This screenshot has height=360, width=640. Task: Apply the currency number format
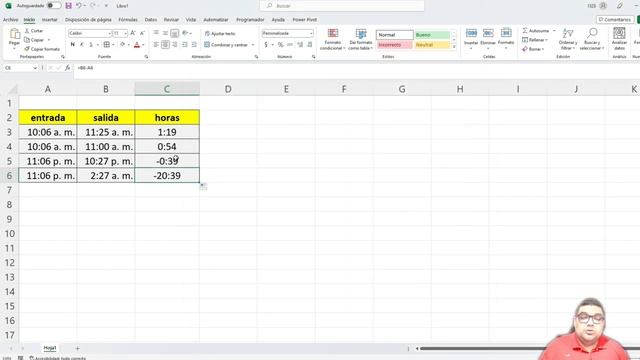266,44
